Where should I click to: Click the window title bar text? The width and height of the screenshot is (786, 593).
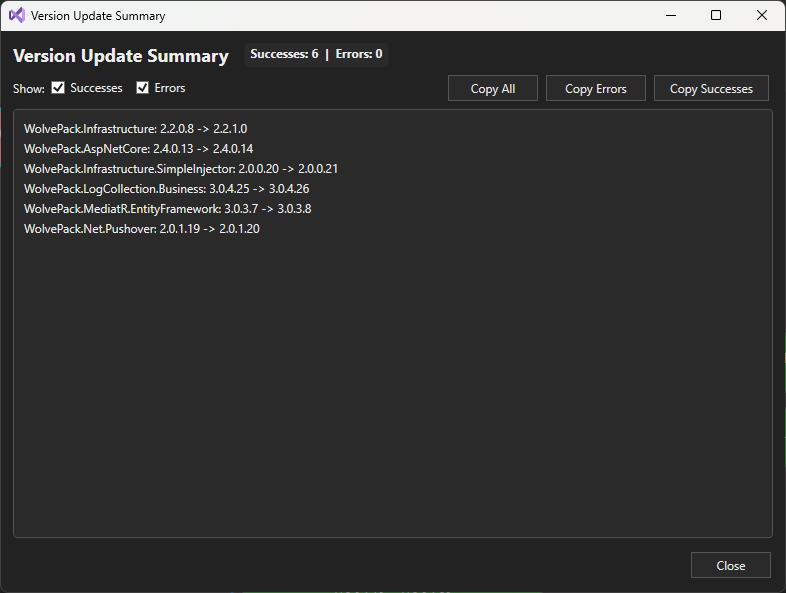(98, 16)
